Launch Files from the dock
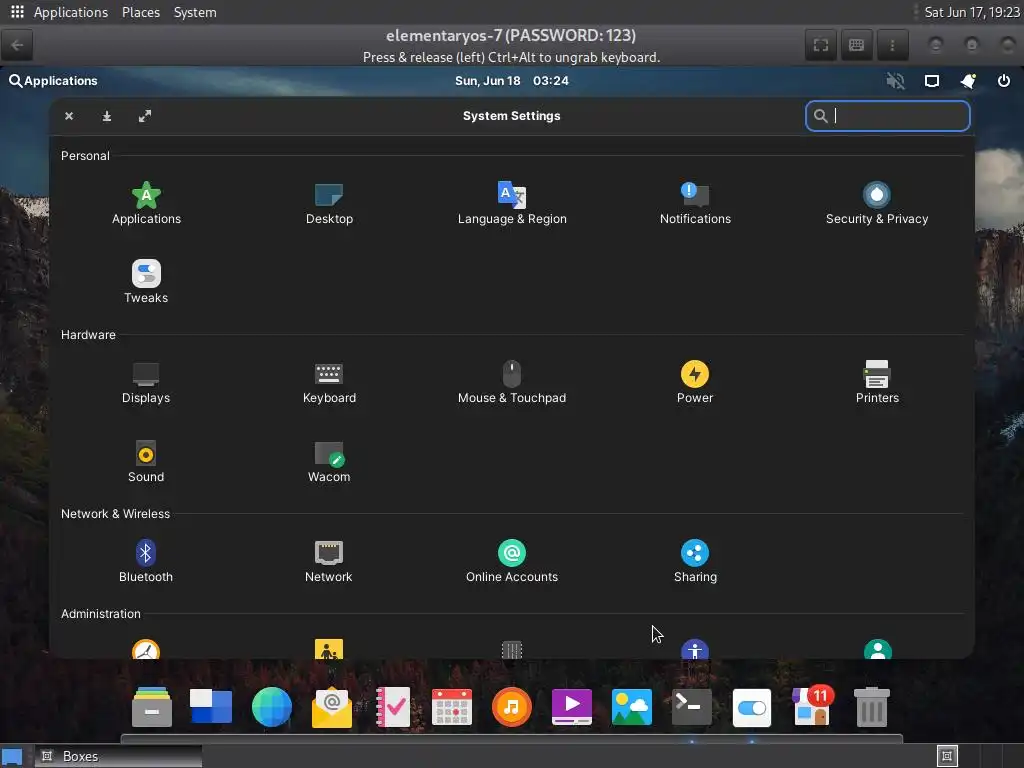1024x768 pixels. [x=152, y=707]
